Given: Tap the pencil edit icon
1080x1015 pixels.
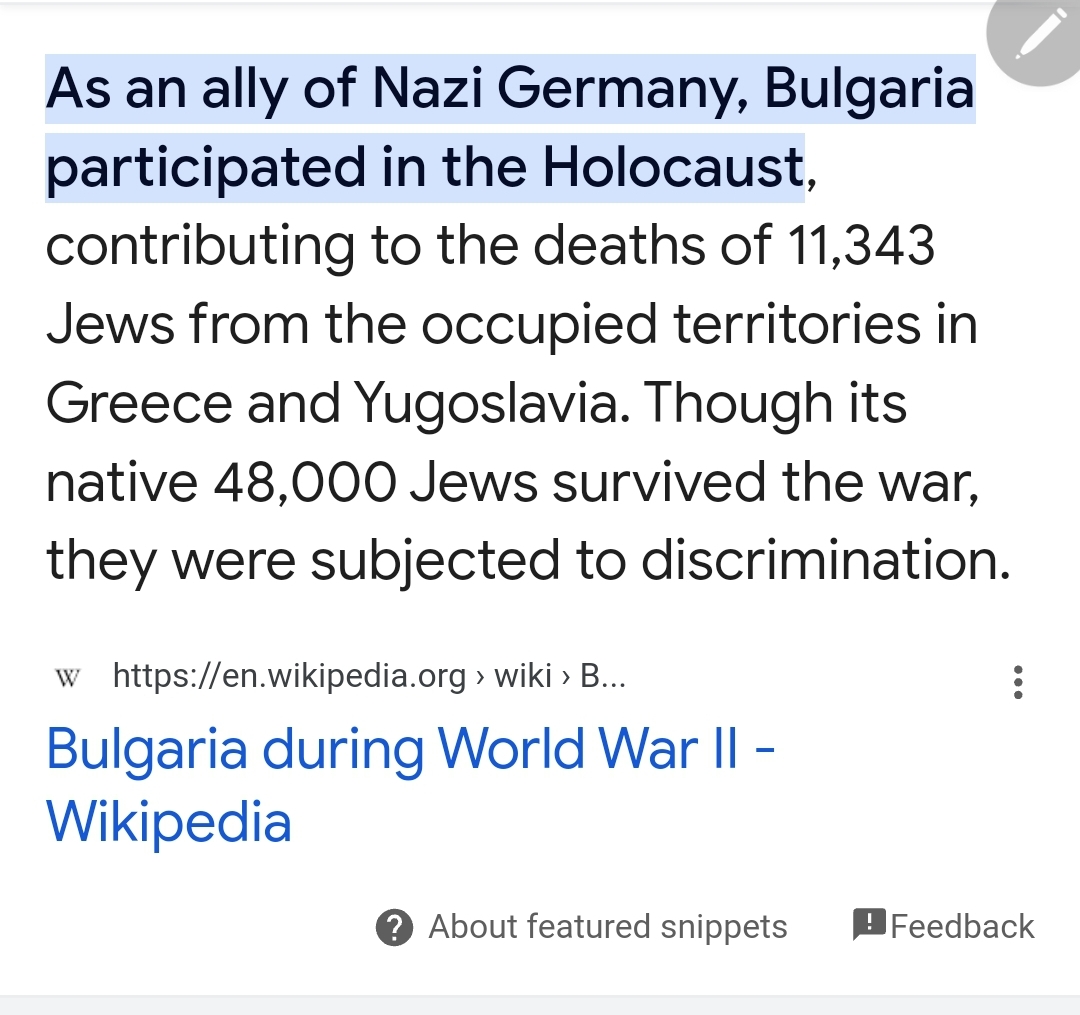Looking at the screenshot, I should [1038, 36].
